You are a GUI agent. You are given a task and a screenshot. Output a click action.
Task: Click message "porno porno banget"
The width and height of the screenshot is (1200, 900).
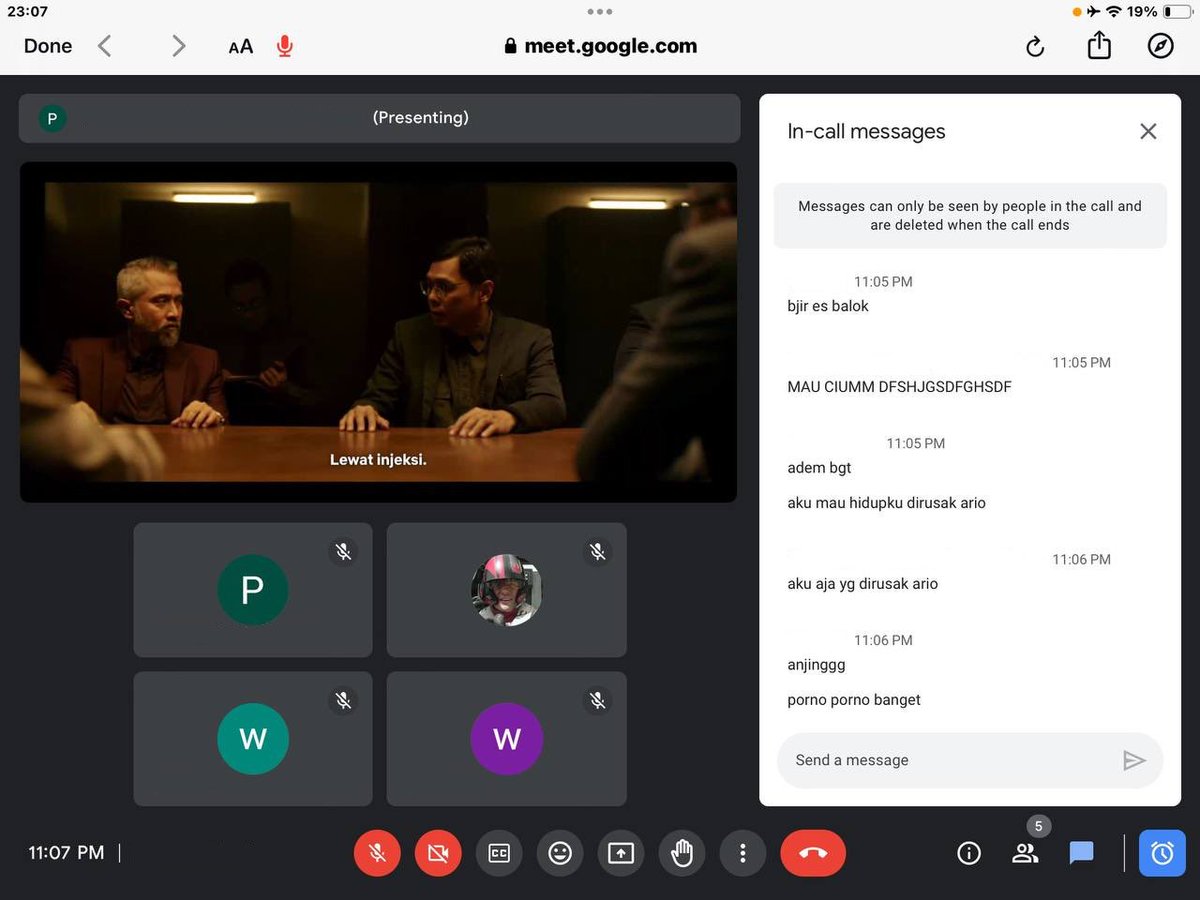click(854, 700)
